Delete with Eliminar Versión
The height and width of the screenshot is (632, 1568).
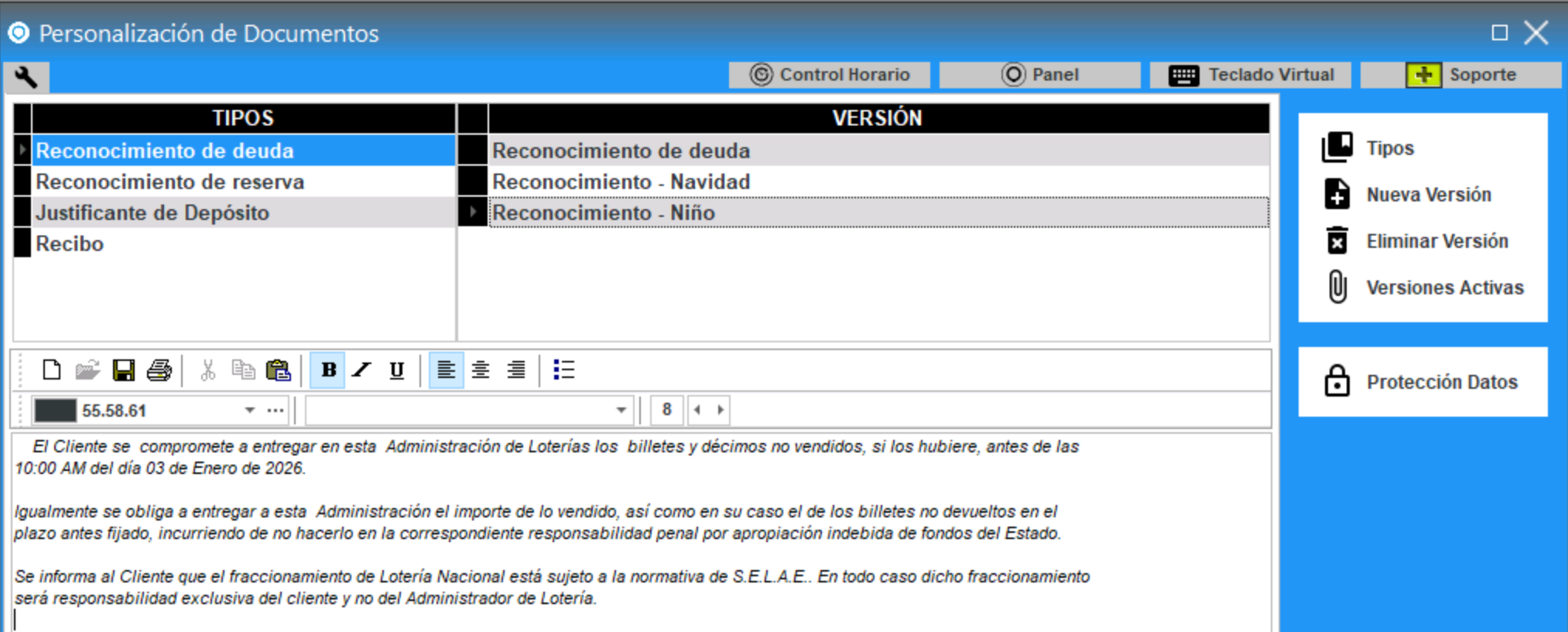click(x=1415, y=241)
